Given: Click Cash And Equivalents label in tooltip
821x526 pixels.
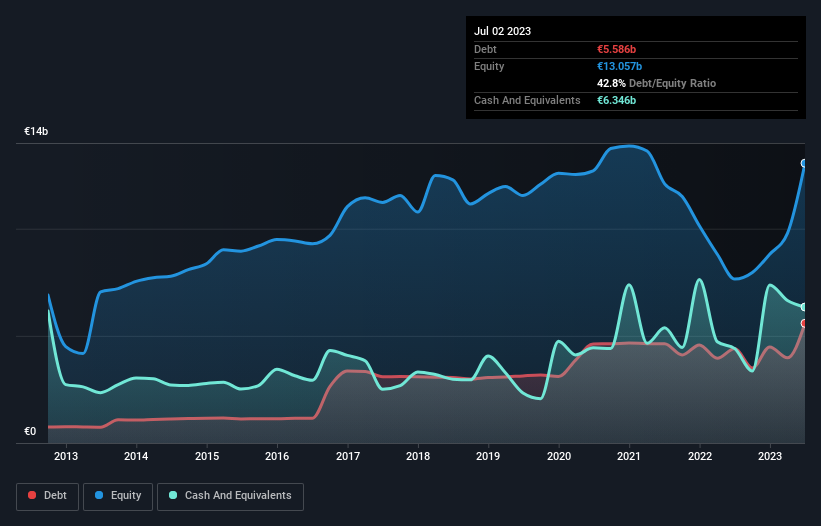Looking at the screenshot, I should (527, 100).
